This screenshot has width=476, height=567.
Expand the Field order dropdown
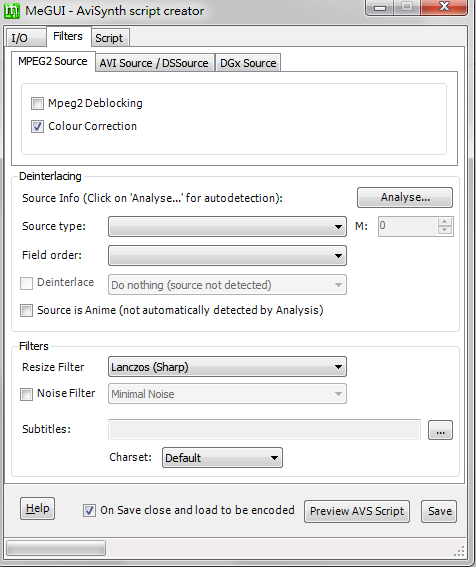pos(227,256)
